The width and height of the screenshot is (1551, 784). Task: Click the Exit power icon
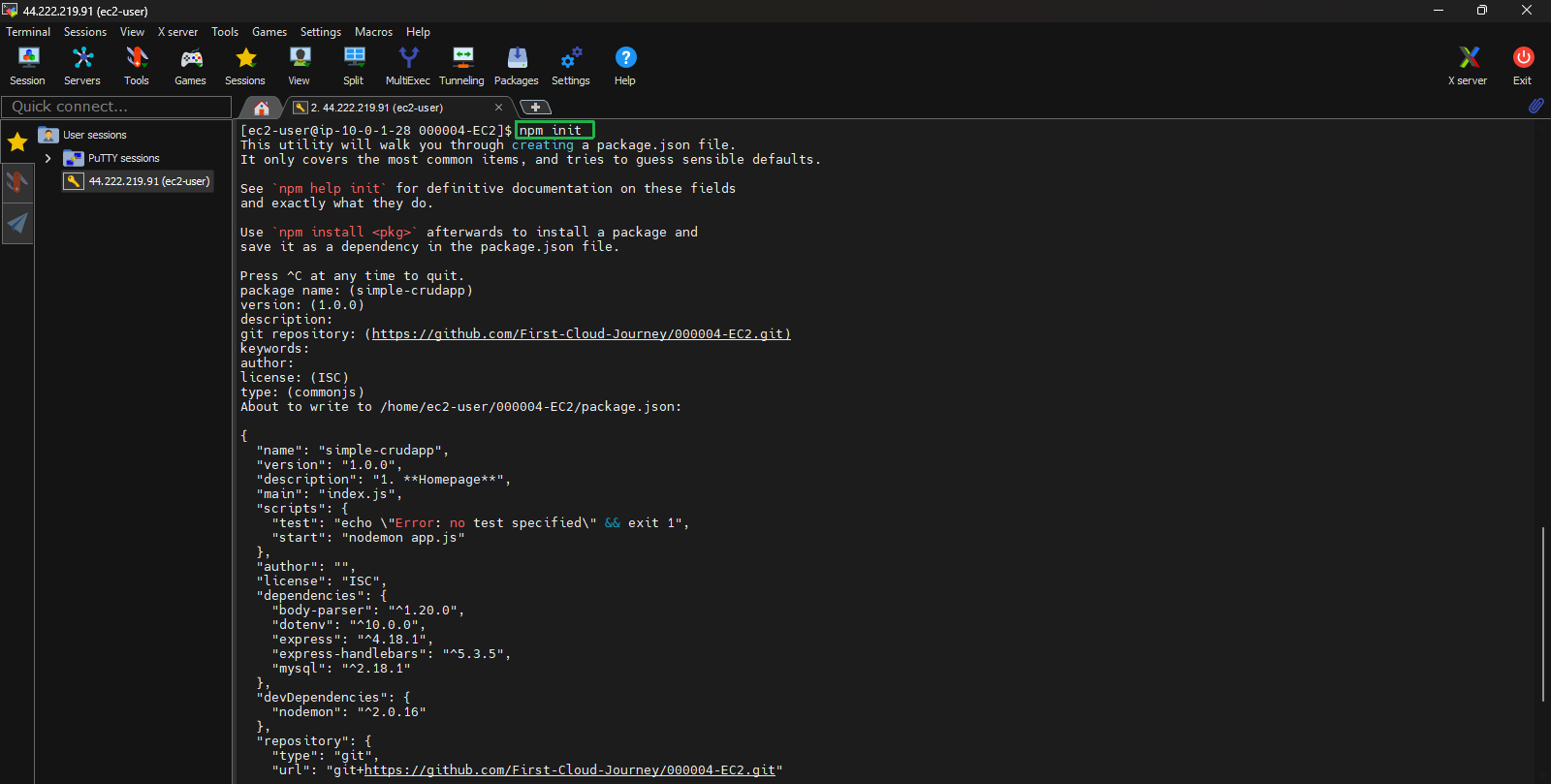pyautogui.click(x=1523, y=66)
